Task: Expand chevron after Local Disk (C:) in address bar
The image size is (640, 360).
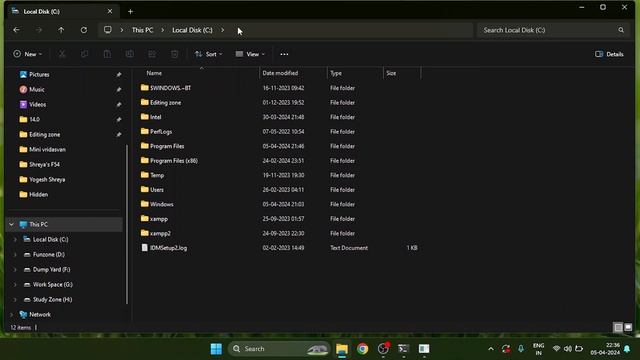Action: click(x=222, y=30)
